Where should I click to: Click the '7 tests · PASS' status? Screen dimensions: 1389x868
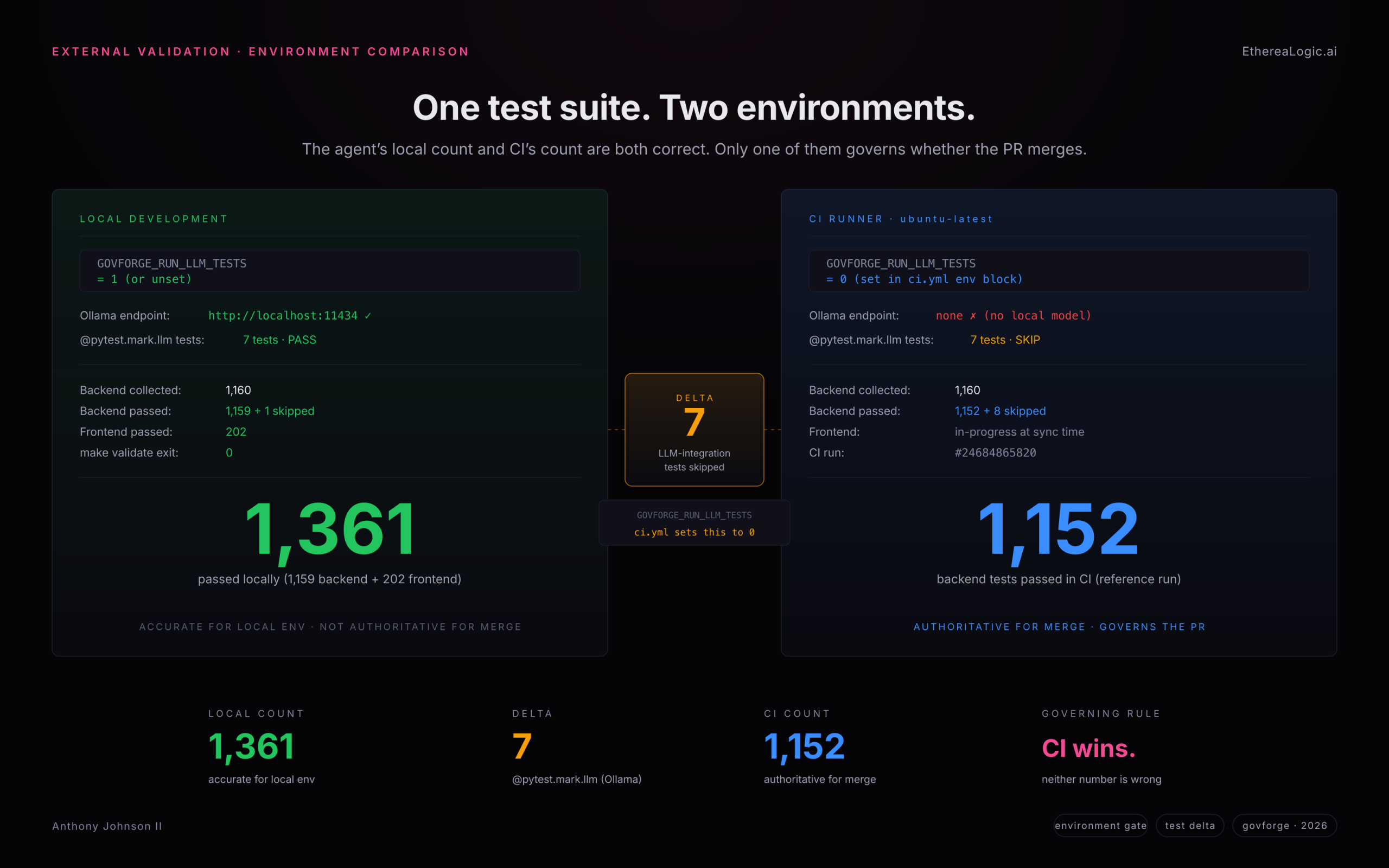(x=279, y=340)
